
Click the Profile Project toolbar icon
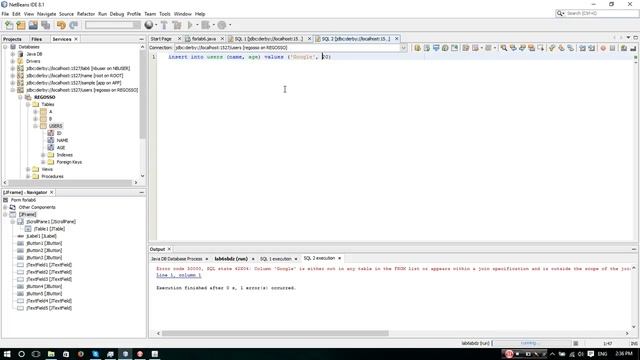pos(222,25)
